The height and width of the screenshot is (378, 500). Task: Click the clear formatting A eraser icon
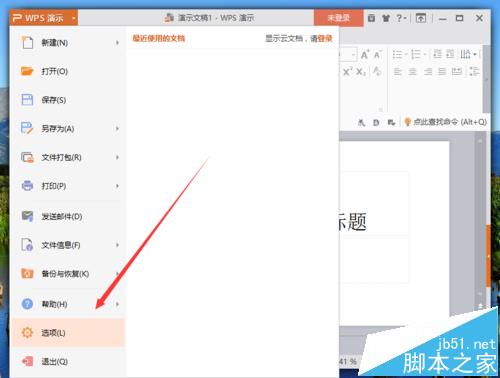coord(377,71)
